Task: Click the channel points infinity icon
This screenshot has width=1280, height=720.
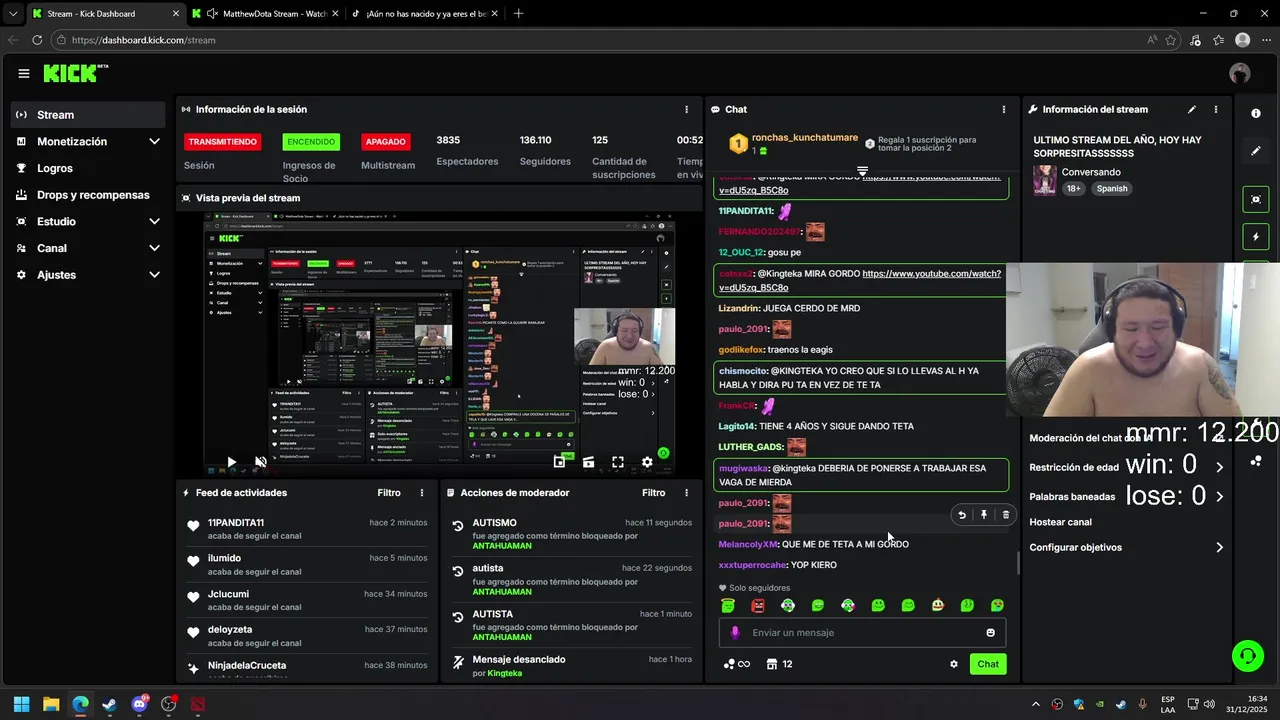Action: coord(737,664)
